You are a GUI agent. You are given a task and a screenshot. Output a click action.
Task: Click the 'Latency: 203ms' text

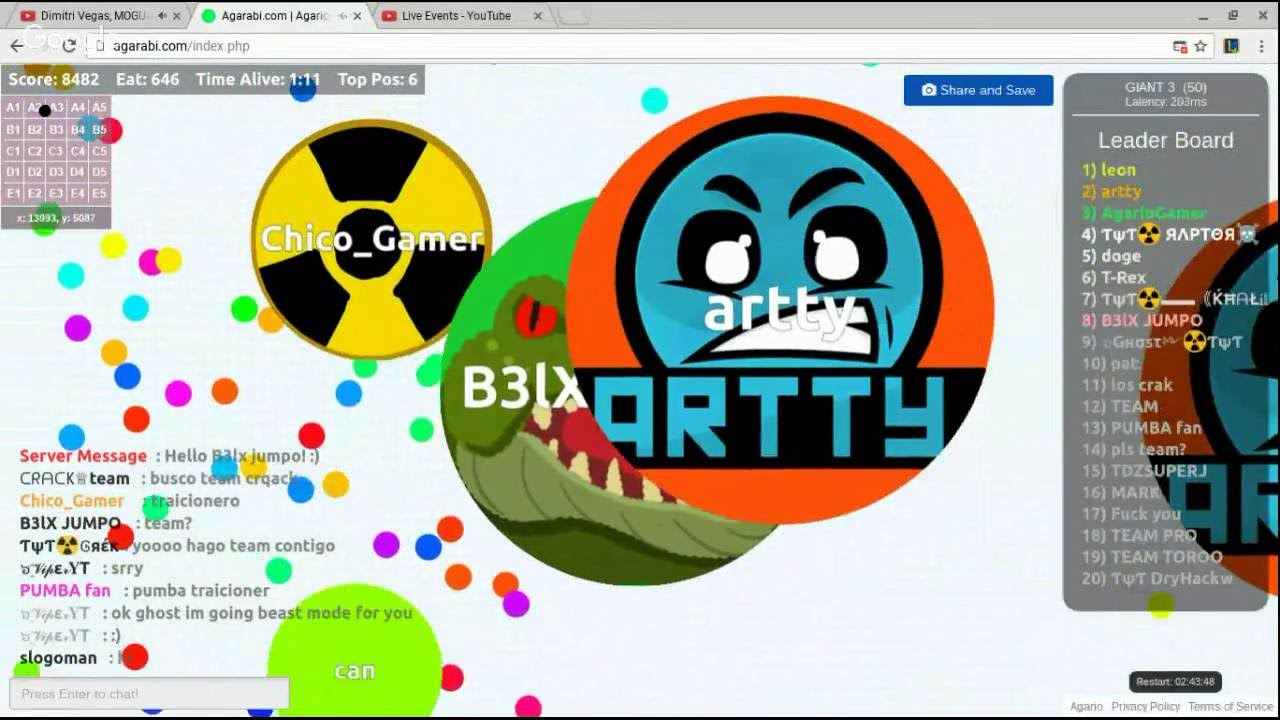click(x=1166, y=102)
